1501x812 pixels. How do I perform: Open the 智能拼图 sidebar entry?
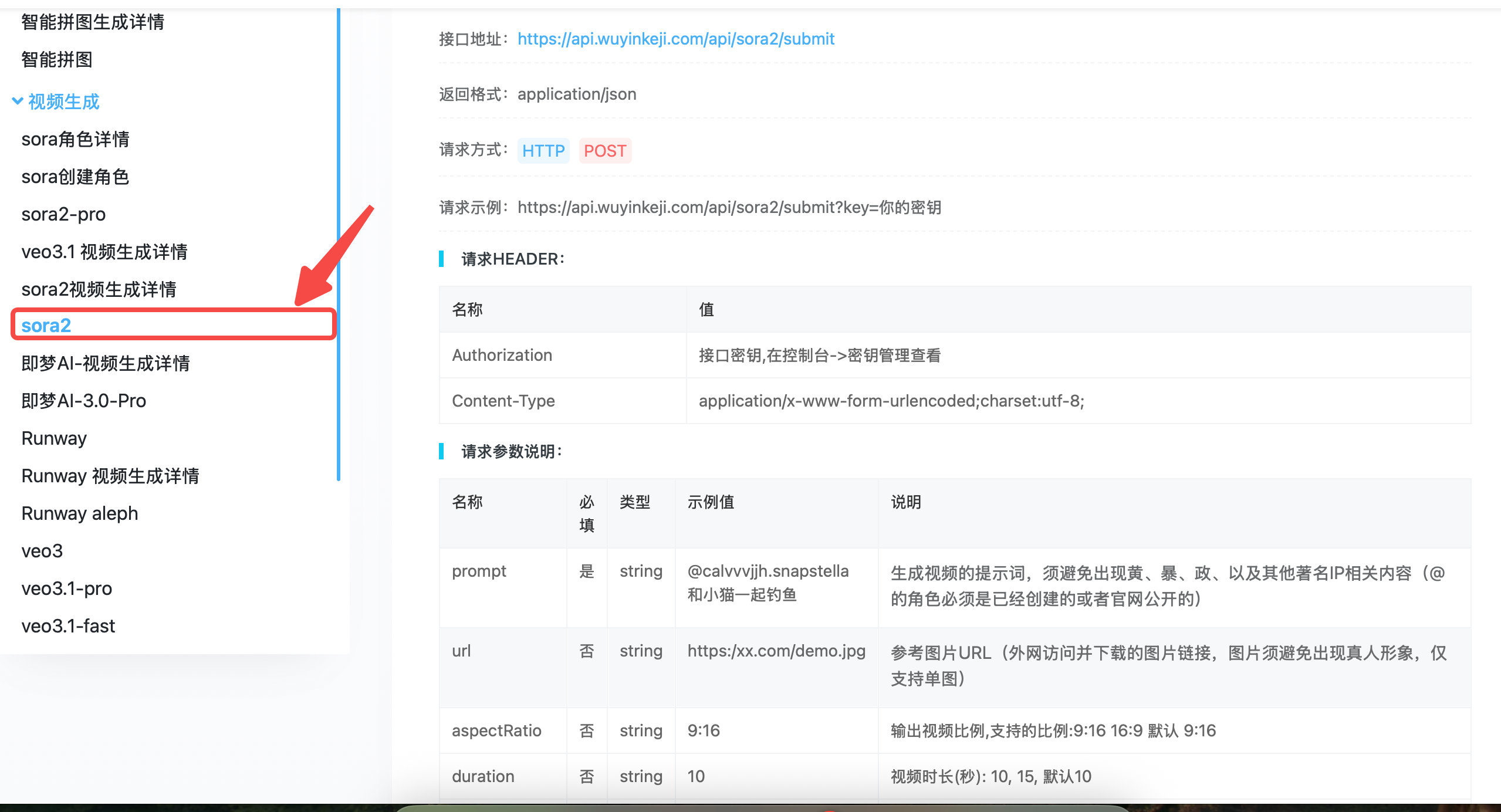point(56,60)
